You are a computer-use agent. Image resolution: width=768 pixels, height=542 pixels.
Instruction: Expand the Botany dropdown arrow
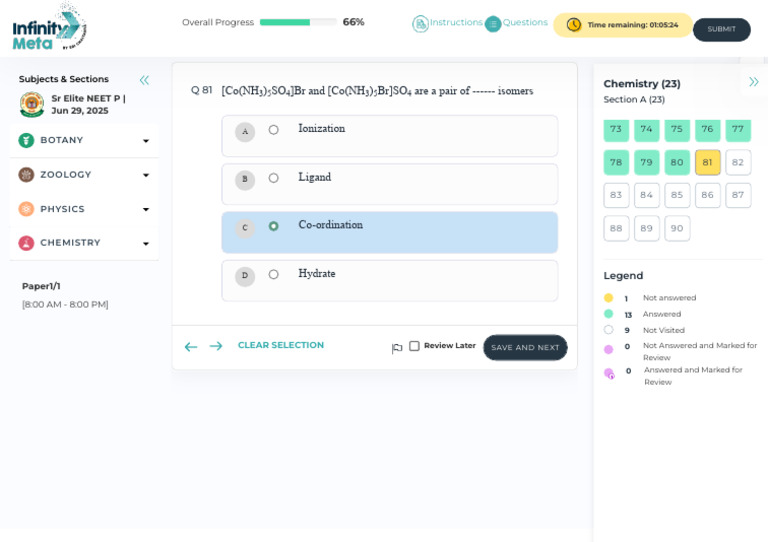click(x=146, y=141)
